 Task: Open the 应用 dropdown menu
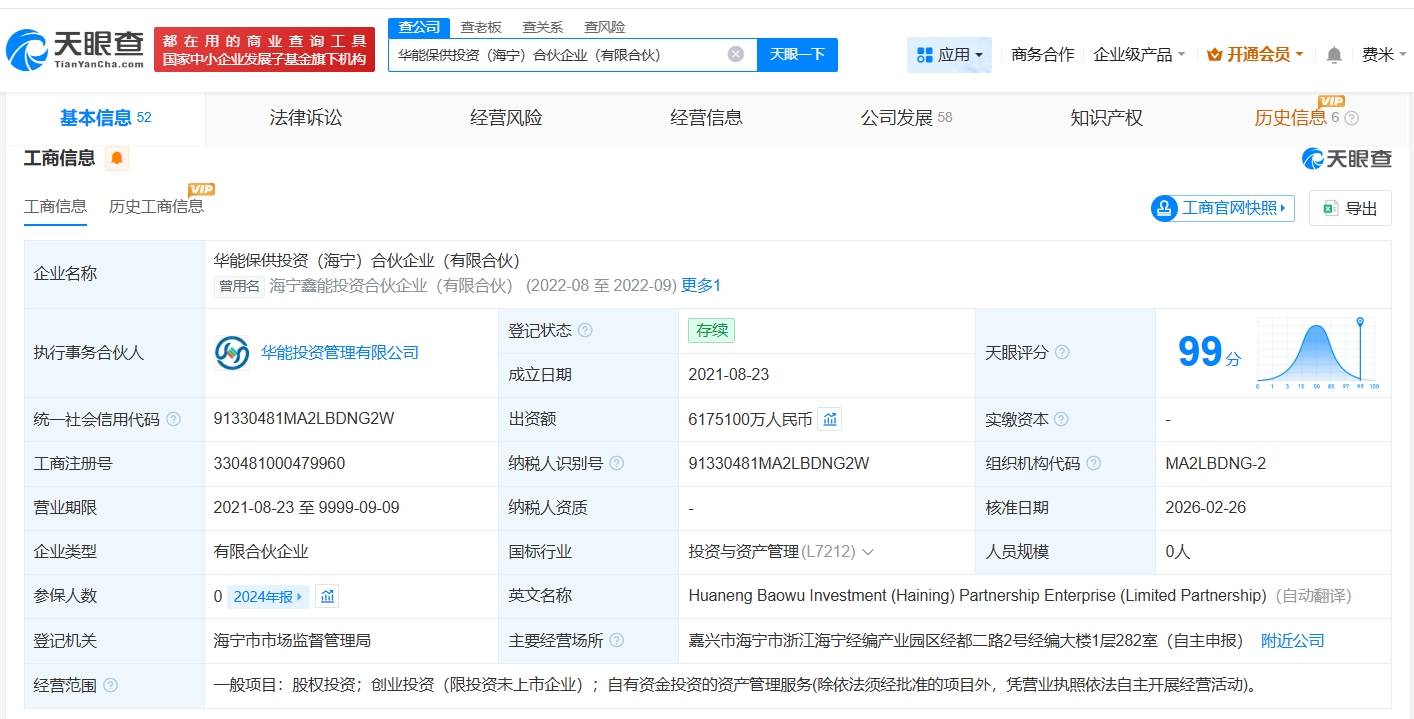[949, 55]
